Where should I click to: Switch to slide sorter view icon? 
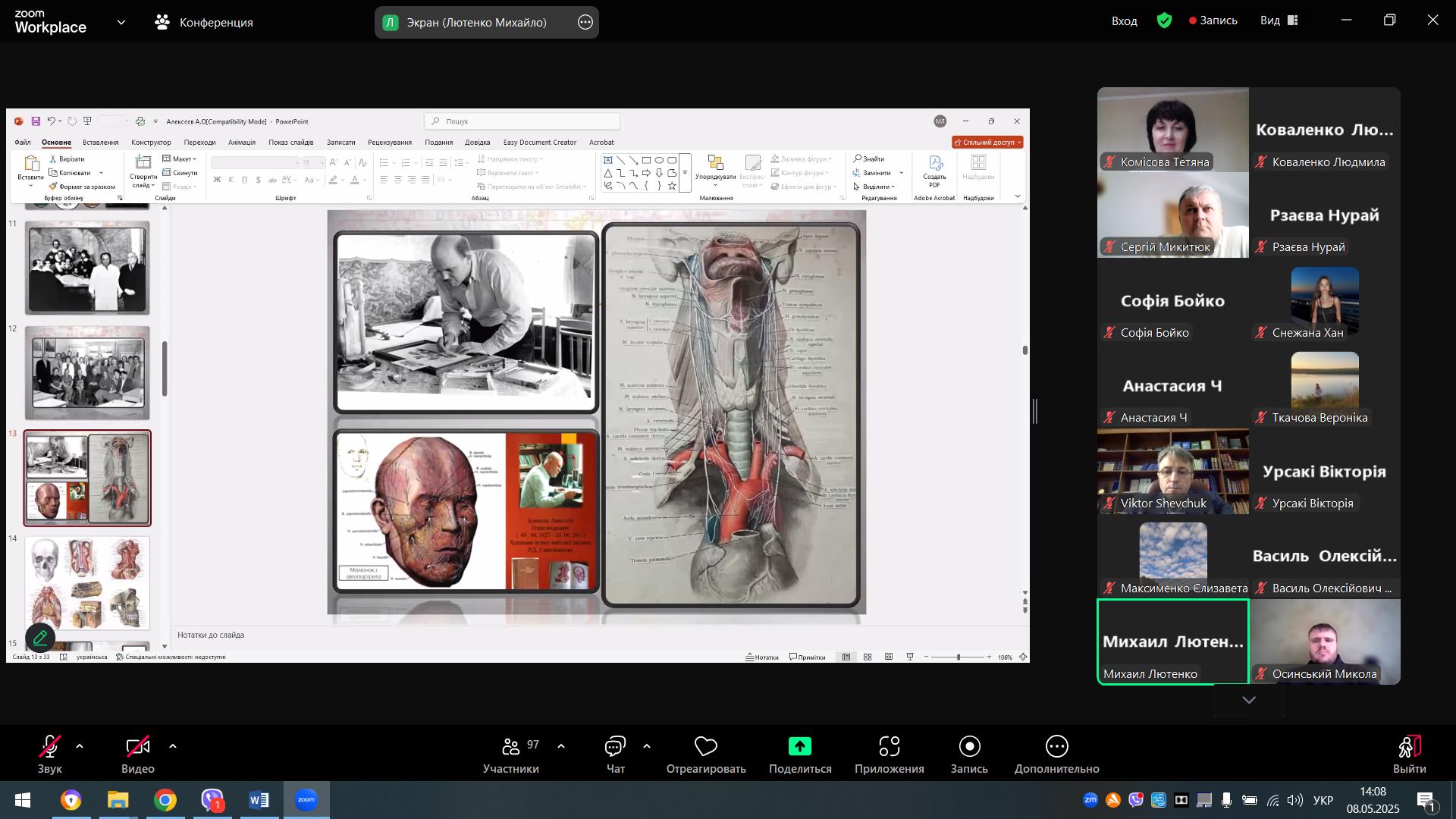click(868, 657)
